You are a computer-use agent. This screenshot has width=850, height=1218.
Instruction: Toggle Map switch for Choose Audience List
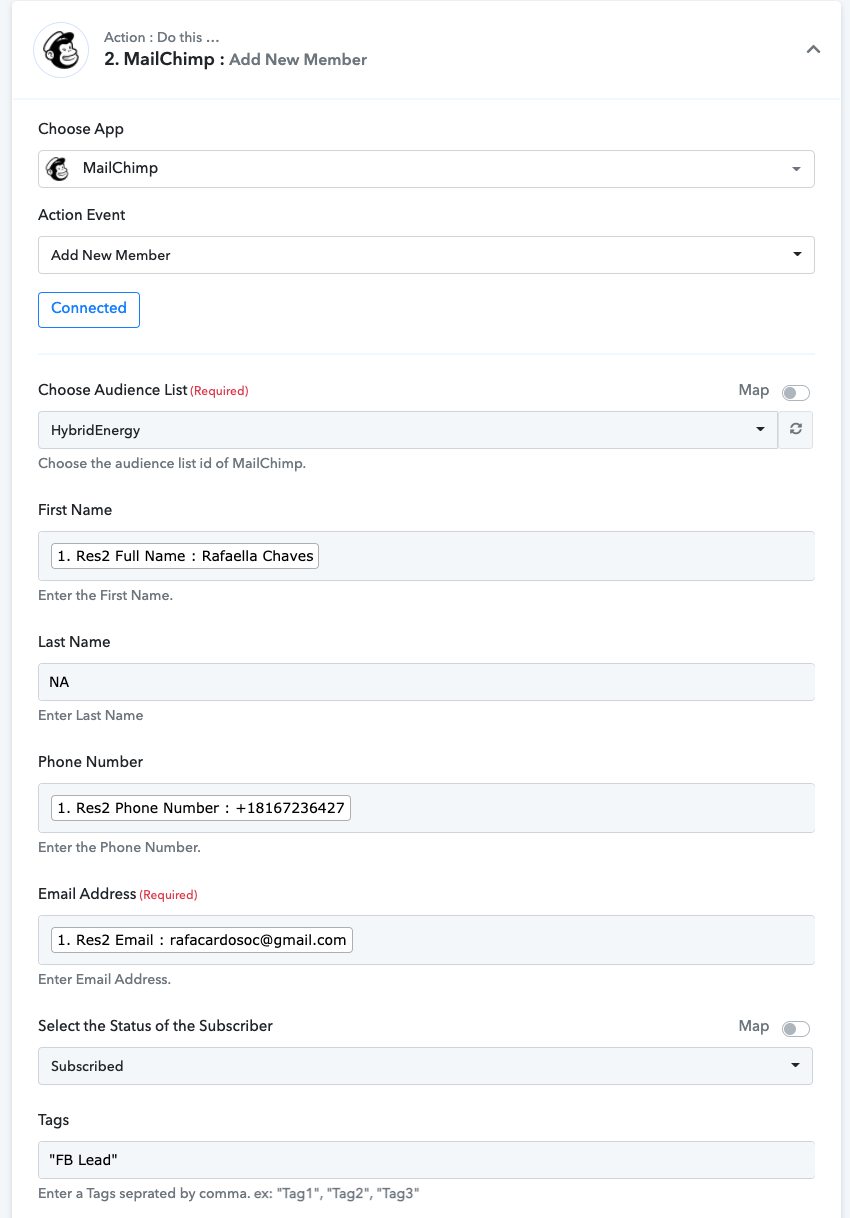pyautogui.click(x=796, y=393)
